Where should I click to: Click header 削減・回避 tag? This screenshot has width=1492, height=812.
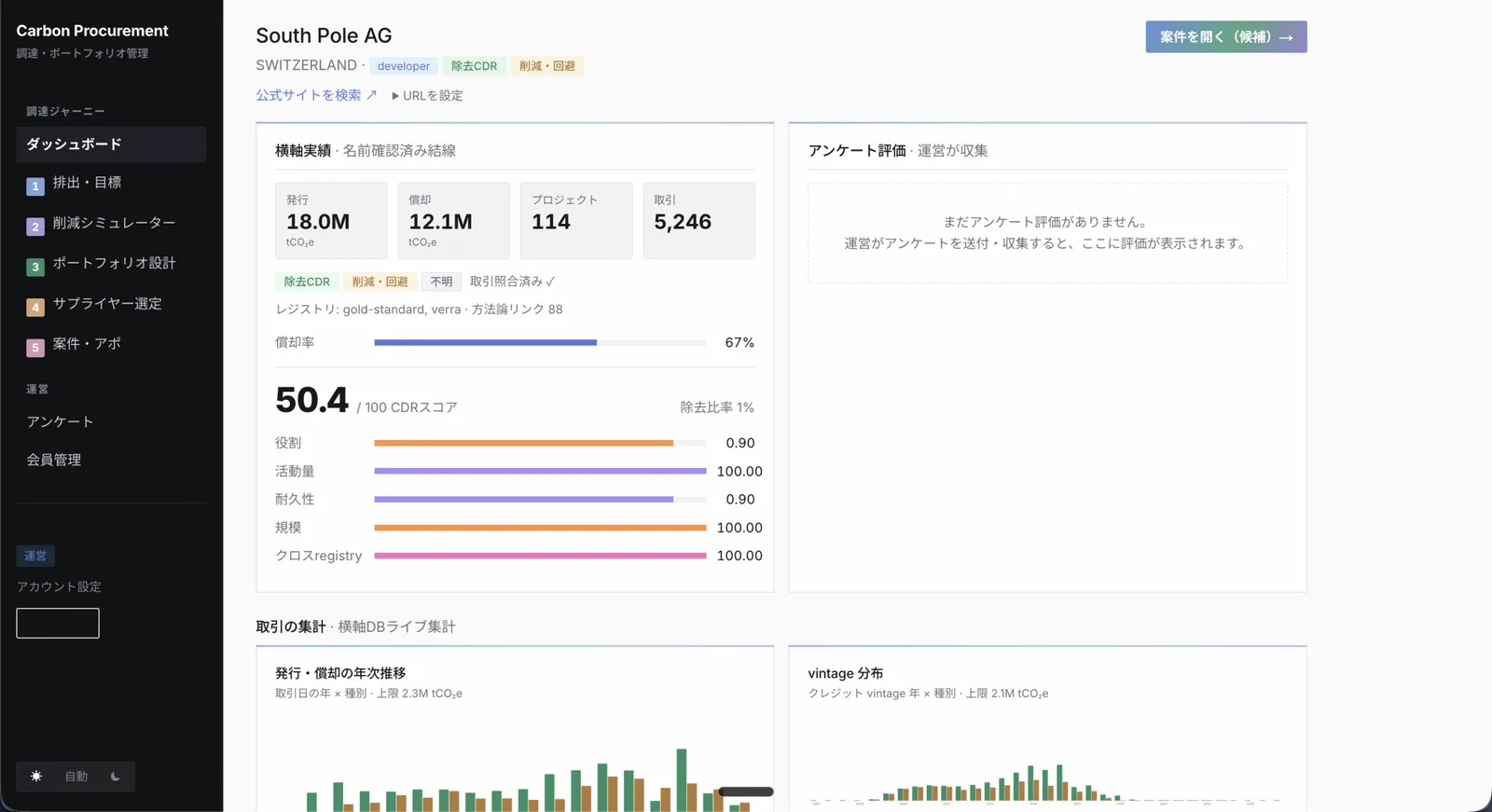click(x=547, y=66)
